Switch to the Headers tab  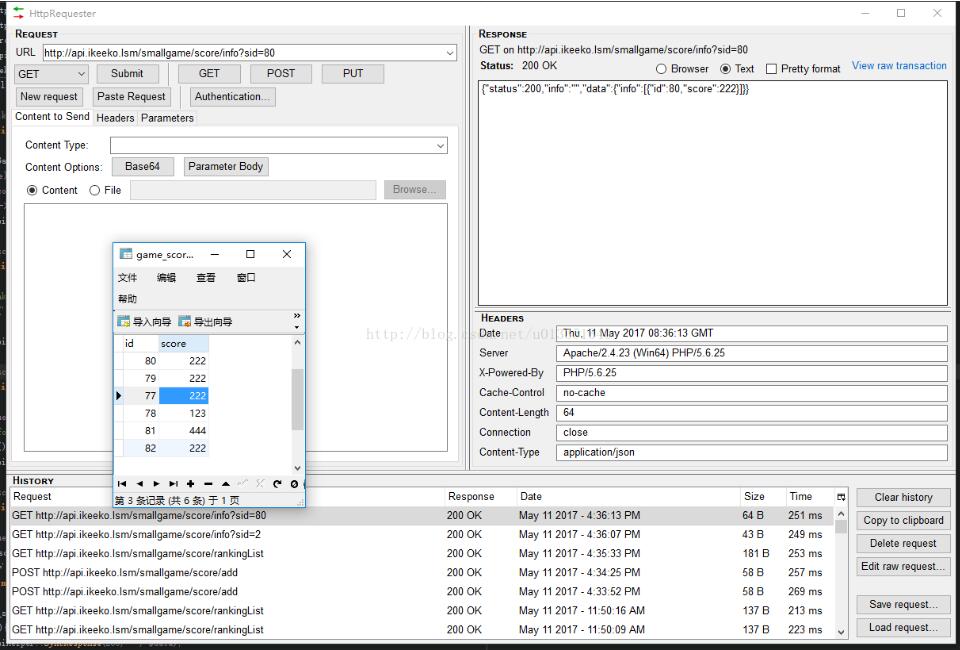click(x=115, y=118)
